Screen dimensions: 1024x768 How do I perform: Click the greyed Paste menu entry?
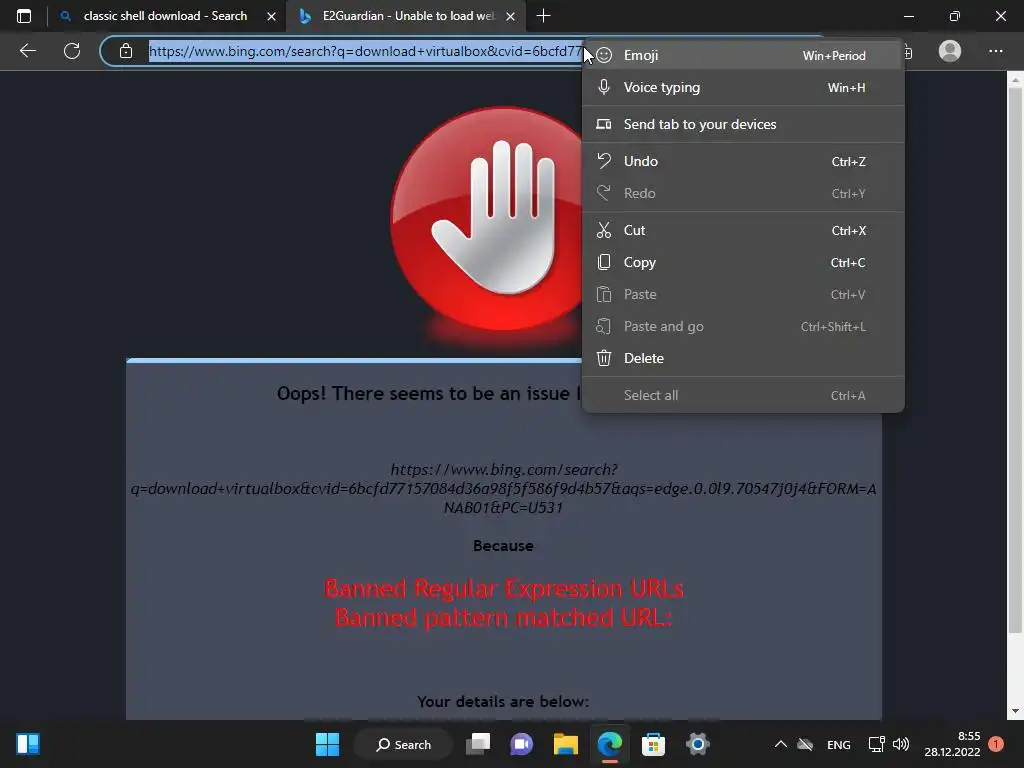click(x=743, y=295)
